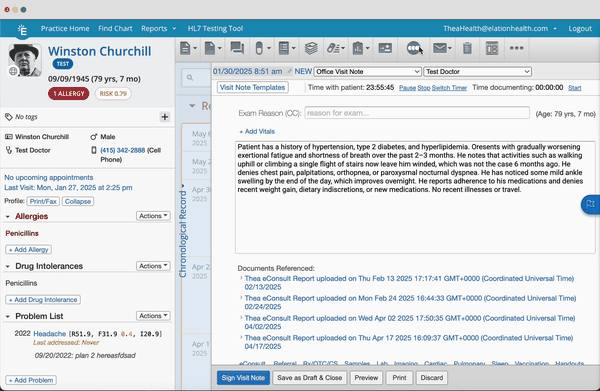
Task: Open the layout panels toolbar icon
Action: pyautogui.click(x=492, y=48)
